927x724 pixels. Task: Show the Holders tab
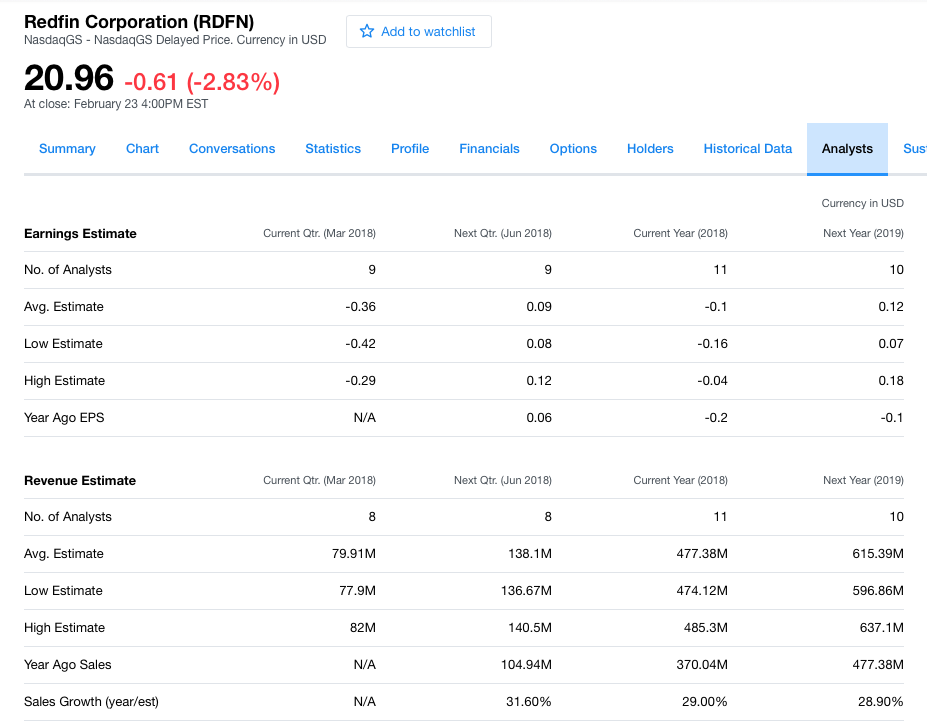pos(650,148)
